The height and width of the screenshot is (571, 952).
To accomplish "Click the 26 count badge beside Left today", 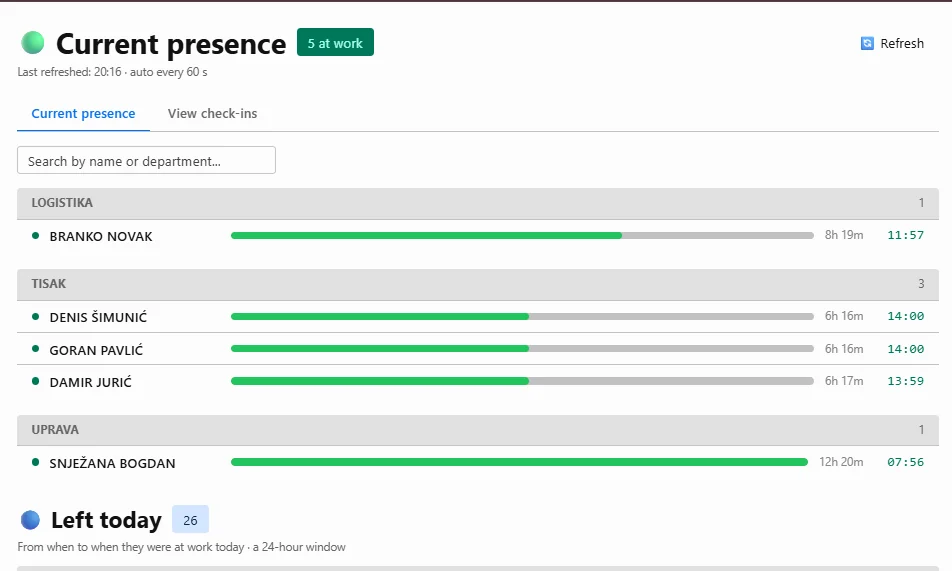I will point(190,520).
